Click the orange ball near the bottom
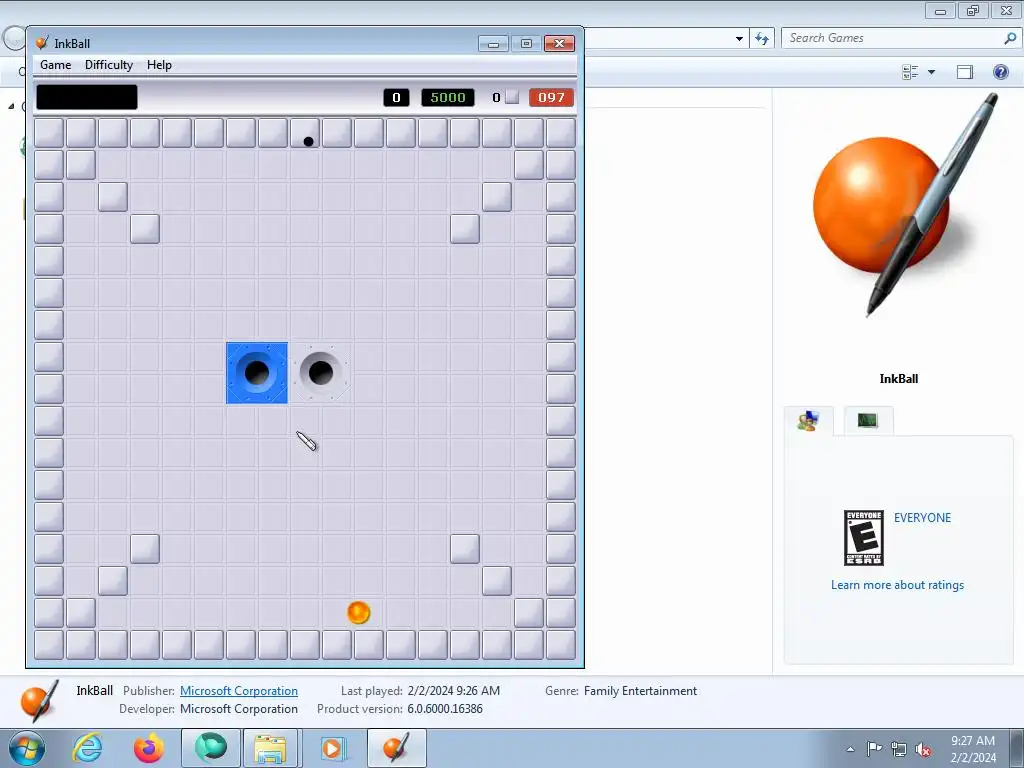 click(x=359, y=613)
